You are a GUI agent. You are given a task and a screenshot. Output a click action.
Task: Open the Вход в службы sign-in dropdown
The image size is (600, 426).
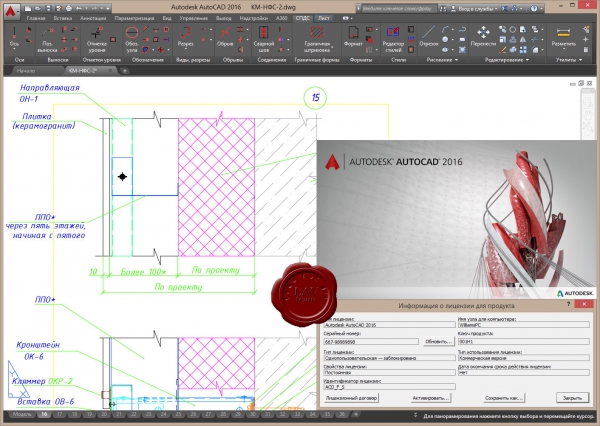pyautogui.click(x=474, y=8)
